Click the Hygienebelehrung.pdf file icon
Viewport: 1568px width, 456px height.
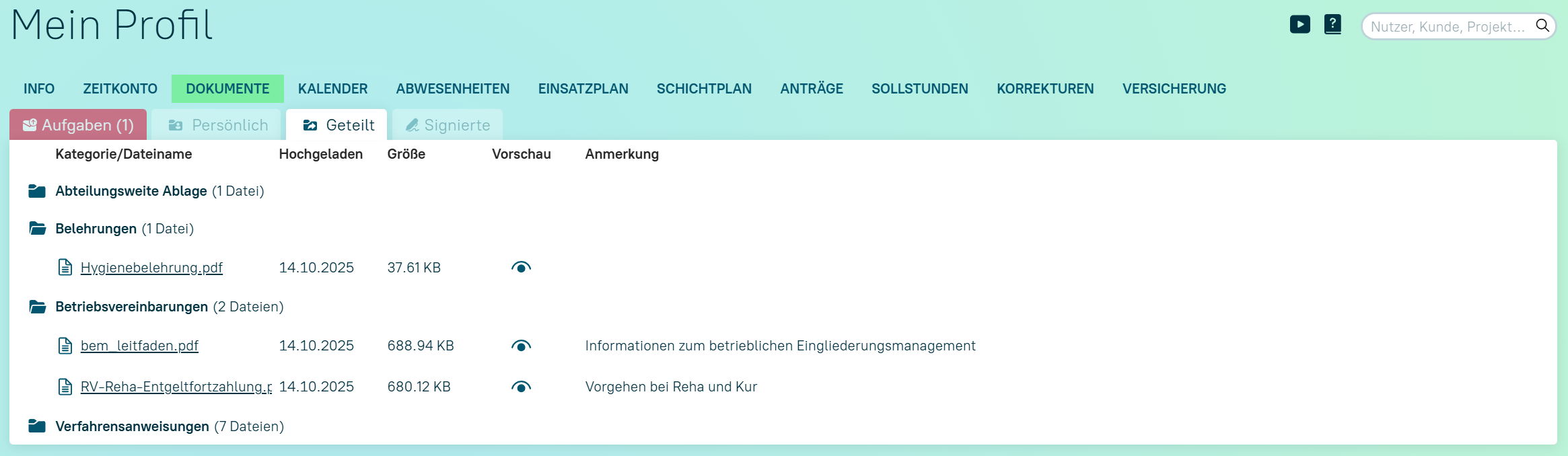click(x=65, y=268)
